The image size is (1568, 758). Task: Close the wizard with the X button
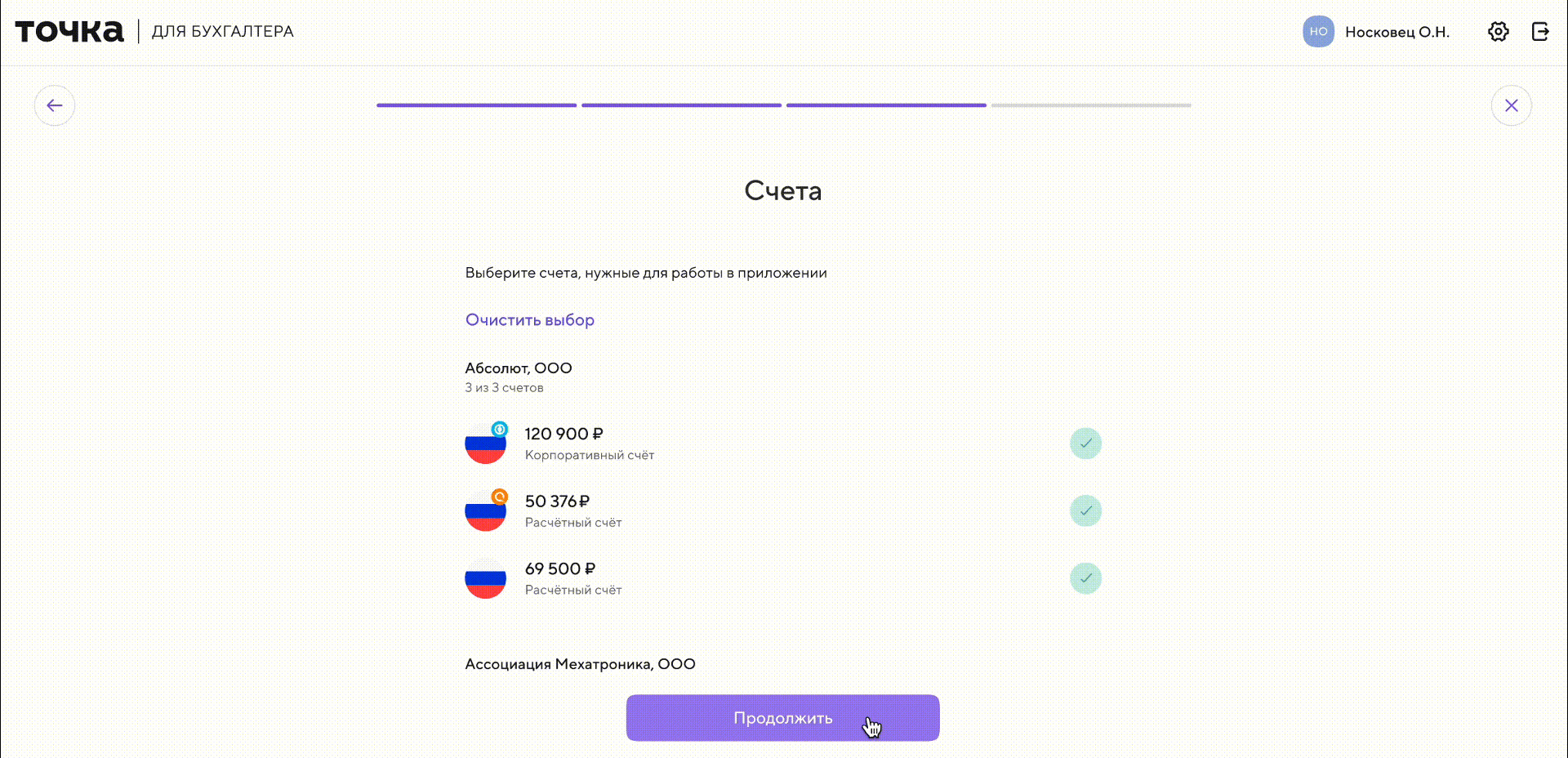1511,105
